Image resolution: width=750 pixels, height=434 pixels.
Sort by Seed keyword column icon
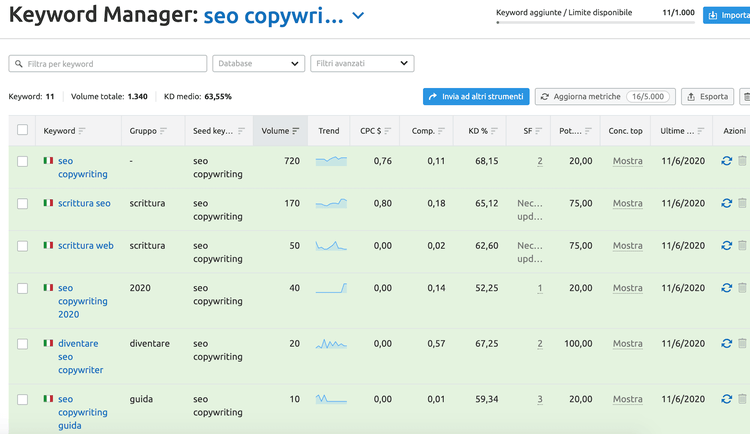tap(241, 131)
